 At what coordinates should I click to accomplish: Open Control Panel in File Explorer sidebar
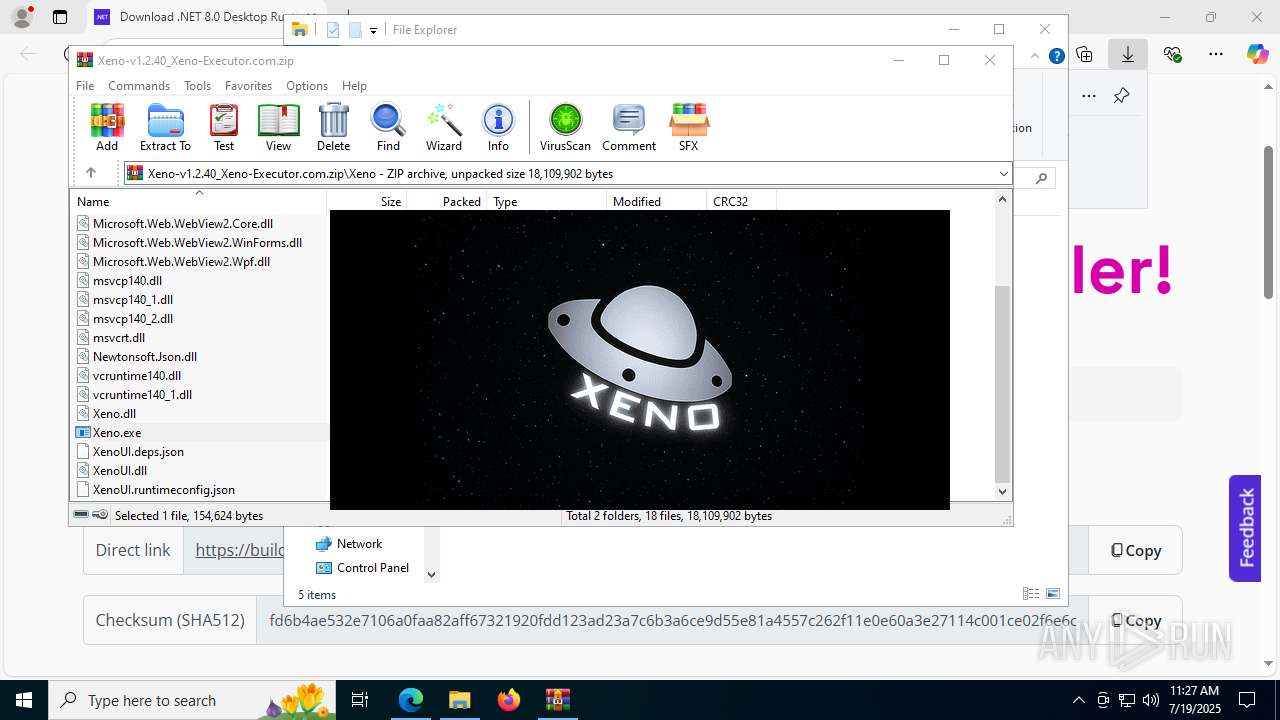(372, 568)
